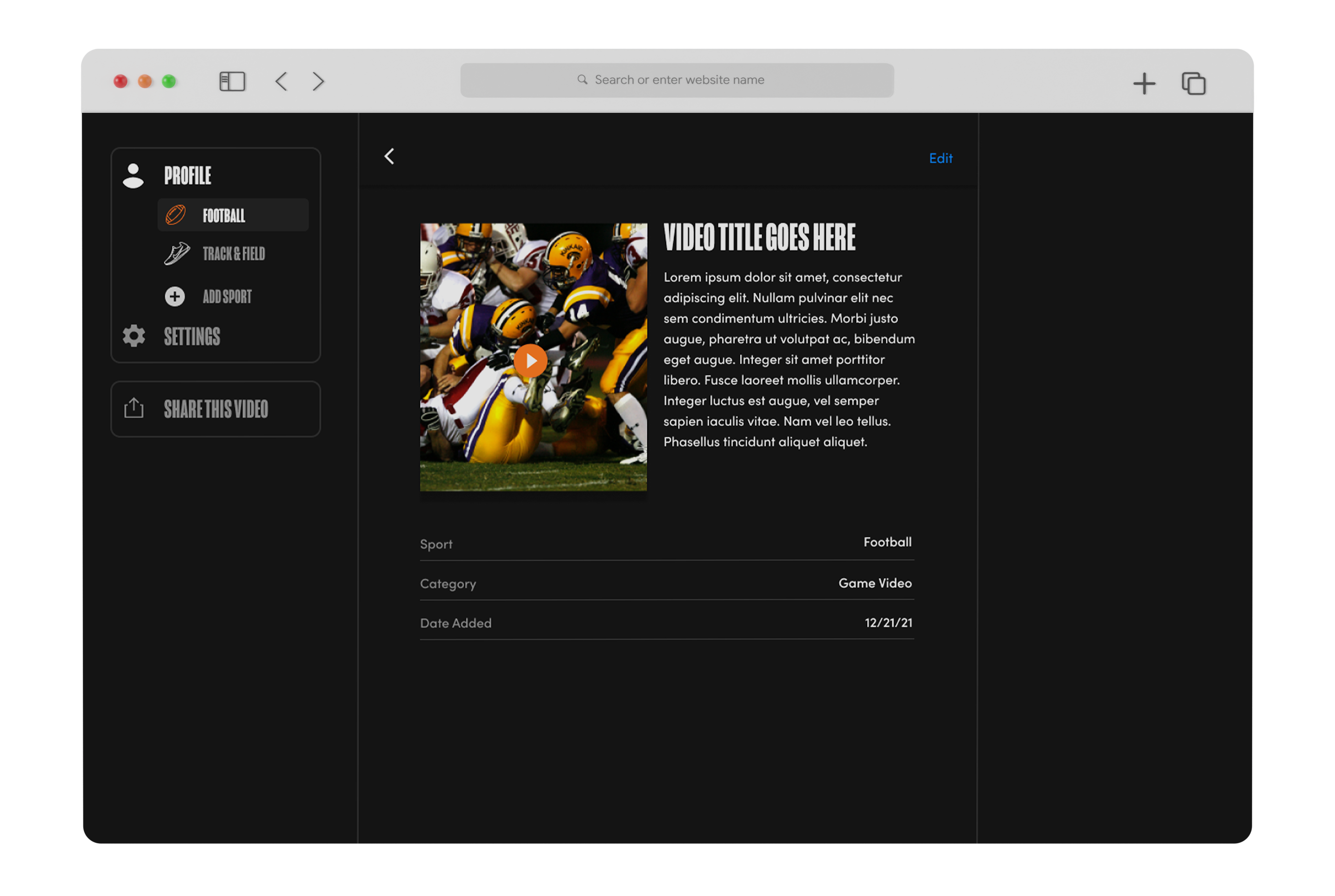Viewport: 1335px width, 896px height.
Task: Select the Football navigation entry
Action: point(224,215)
